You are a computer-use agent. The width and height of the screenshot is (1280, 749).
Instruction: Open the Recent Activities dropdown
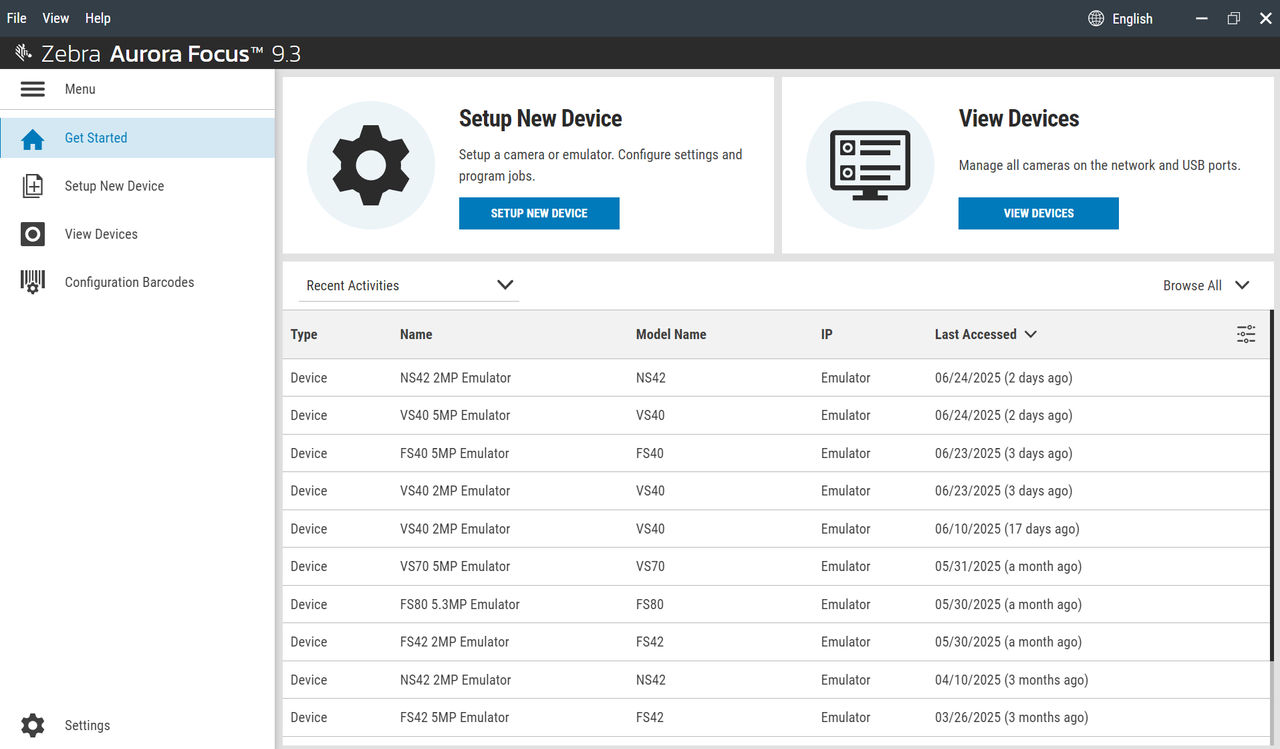click(409, 285)
